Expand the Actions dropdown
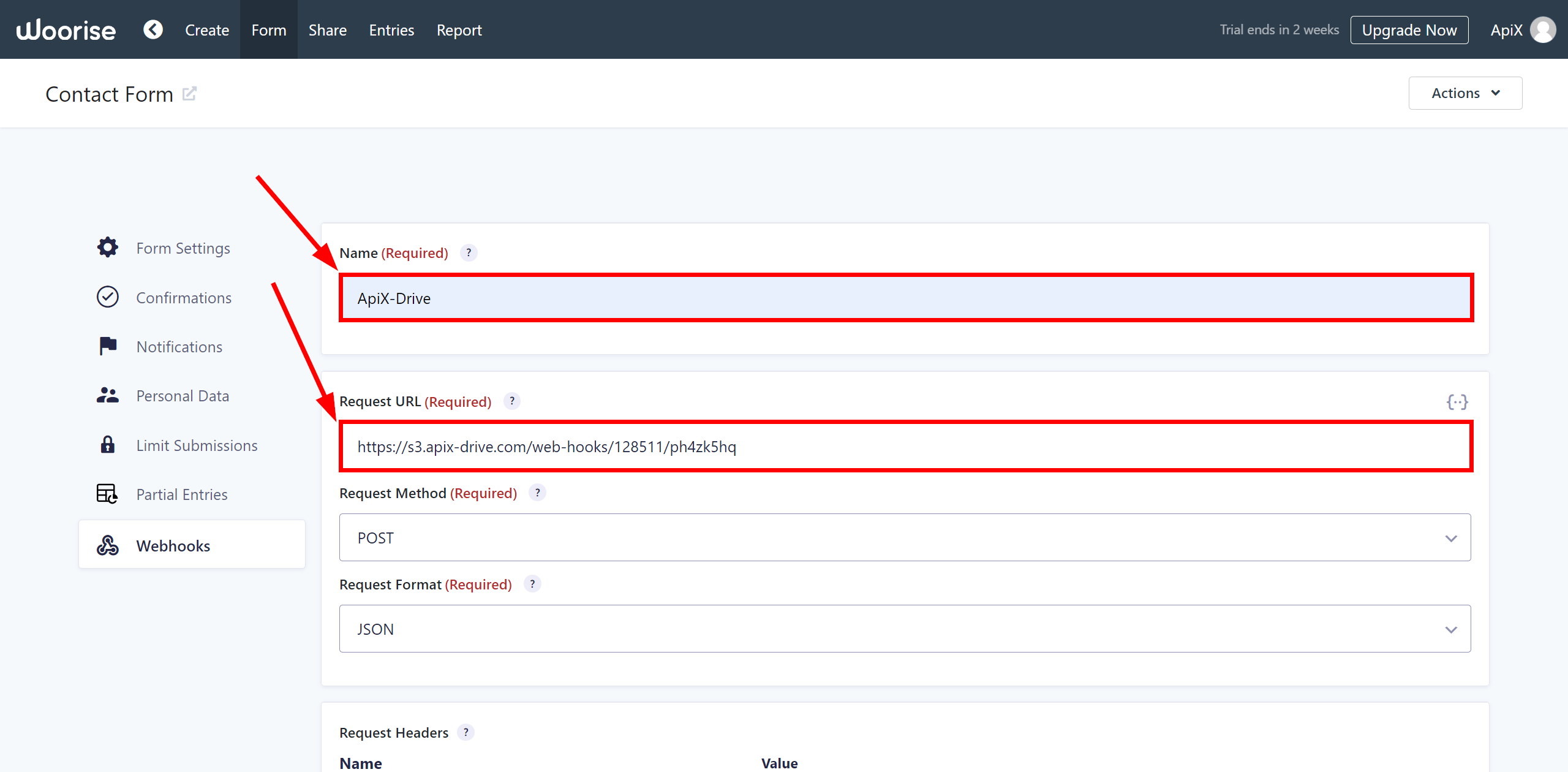1568x772 pixels. click(1465, 93)
